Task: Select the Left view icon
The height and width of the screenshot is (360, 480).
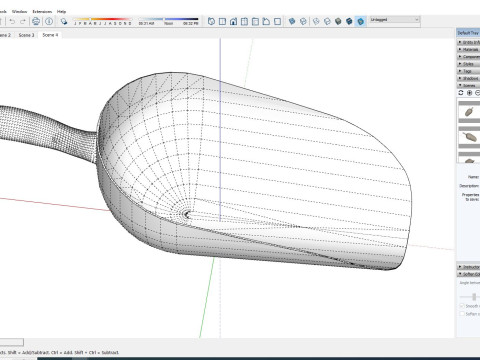Action: (266, 22)
